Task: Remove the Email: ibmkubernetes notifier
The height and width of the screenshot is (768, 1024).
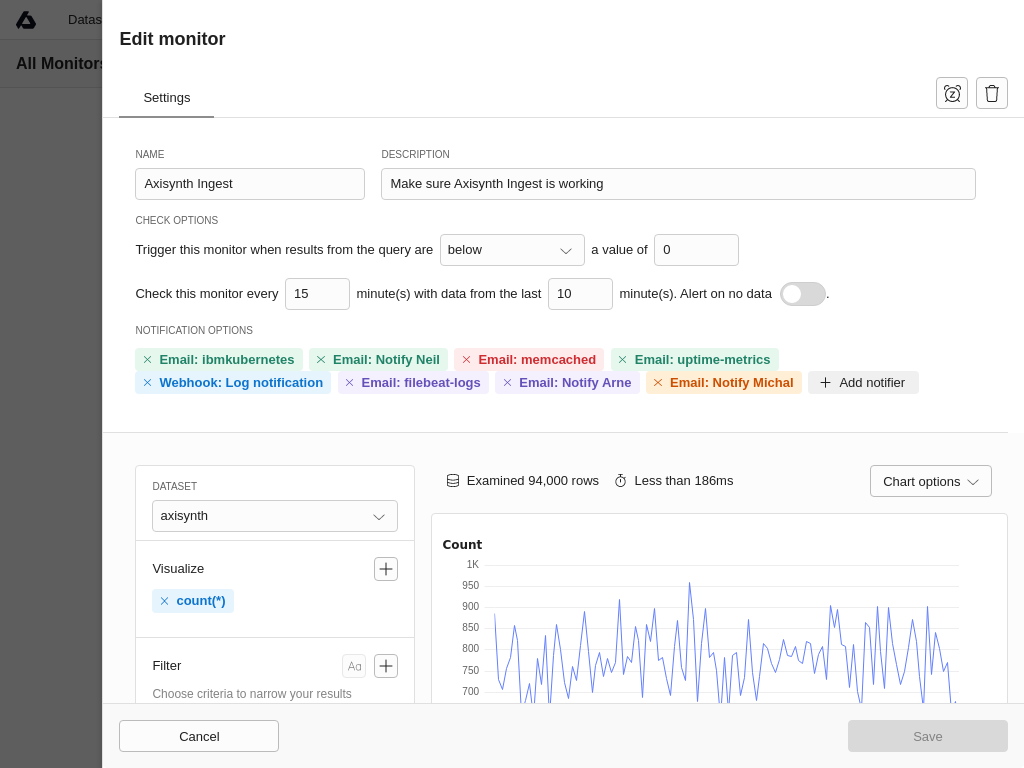Action: [x=147, y=360]
